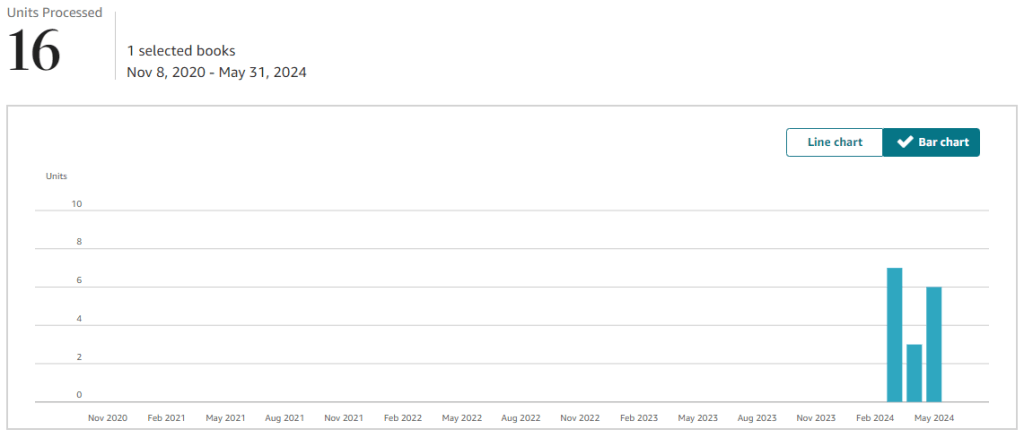Click the date range Nov 8, 2020 - May 31, 2024
The width and height of the screenshot is (1024, 438).
pos(216,72)
